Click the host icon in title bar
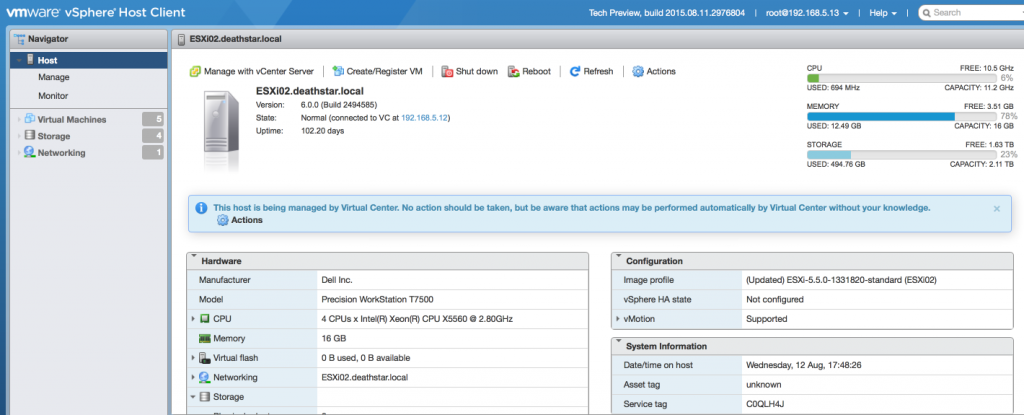Viewport: 1024px width, 415px height. pyautogui.click(x=181, y=39)
